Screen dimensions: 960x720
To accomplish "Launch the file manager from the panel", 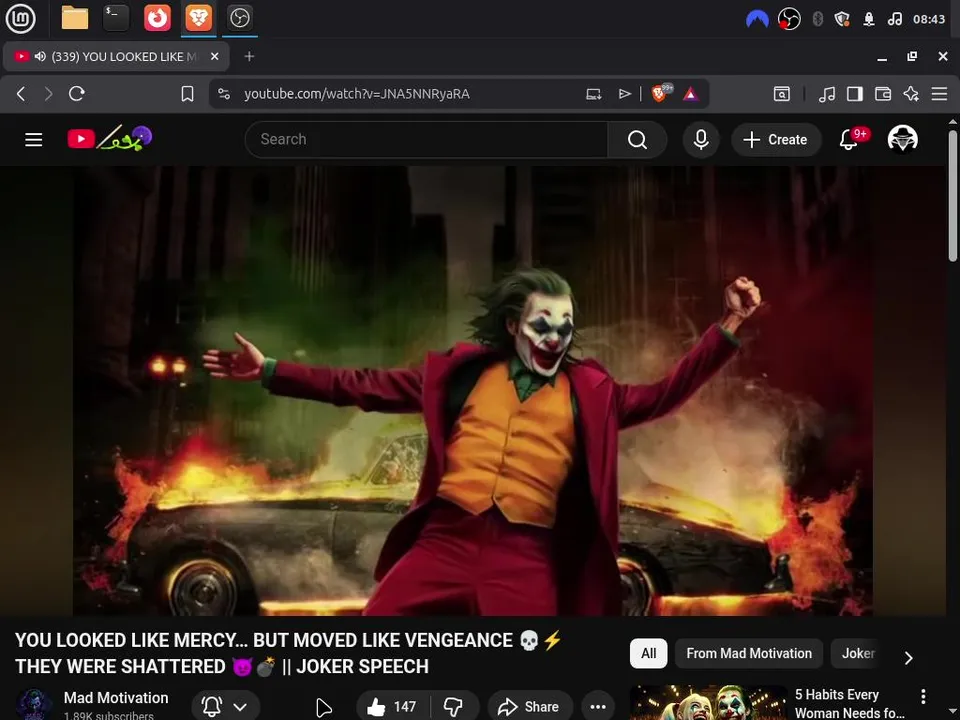I will [75, 18].
